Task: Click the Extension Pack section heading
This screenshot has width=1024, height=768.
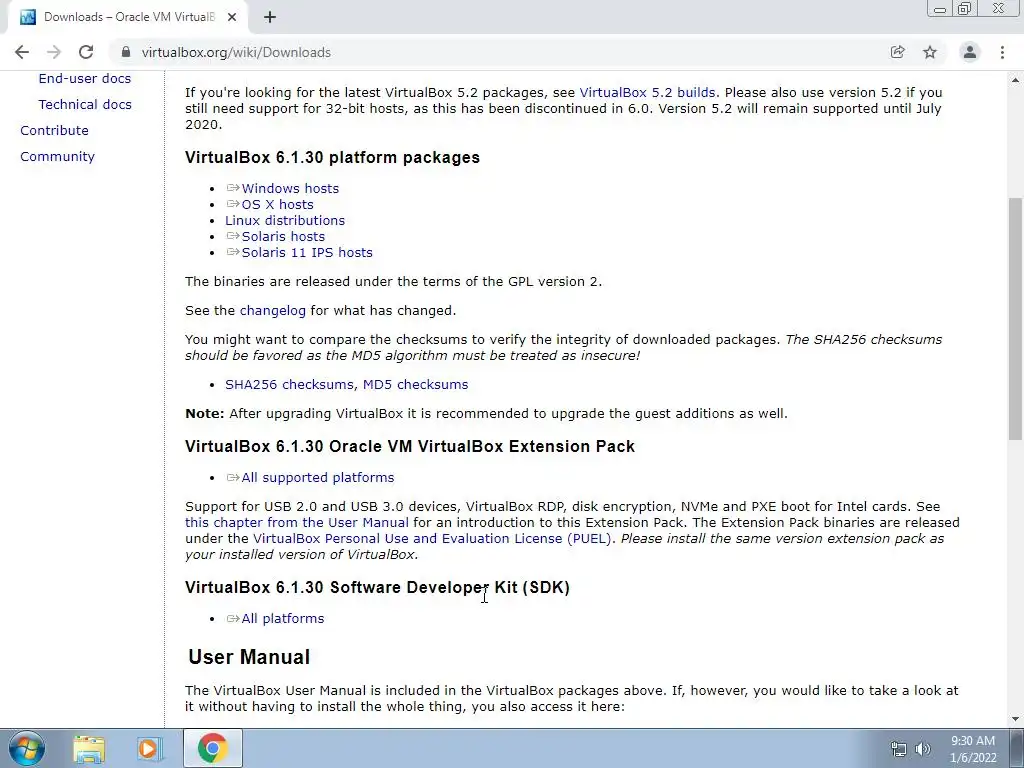Action: [409, 447]
